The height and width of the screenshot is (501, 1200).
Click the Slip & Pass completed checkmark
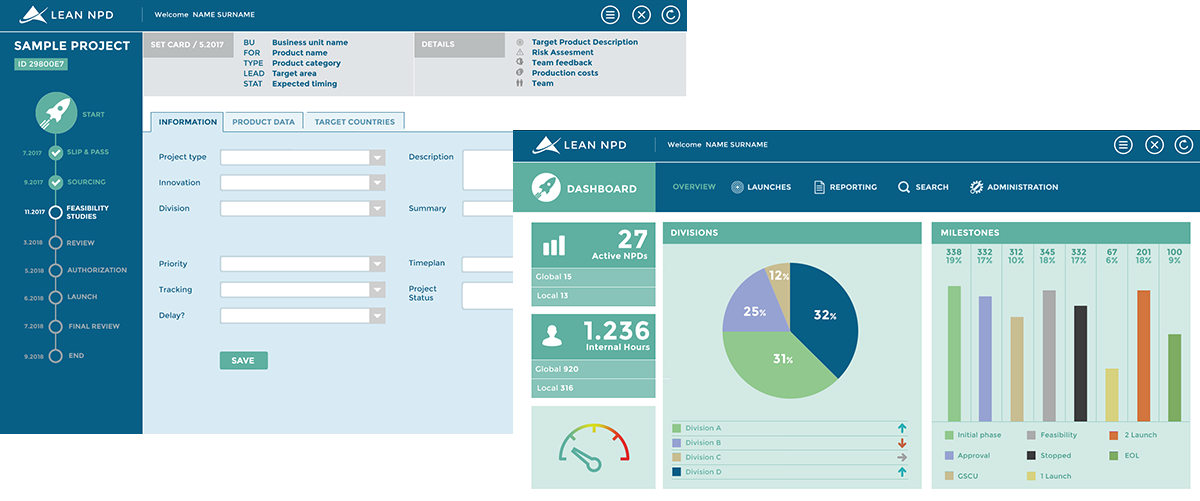point(56,152)
